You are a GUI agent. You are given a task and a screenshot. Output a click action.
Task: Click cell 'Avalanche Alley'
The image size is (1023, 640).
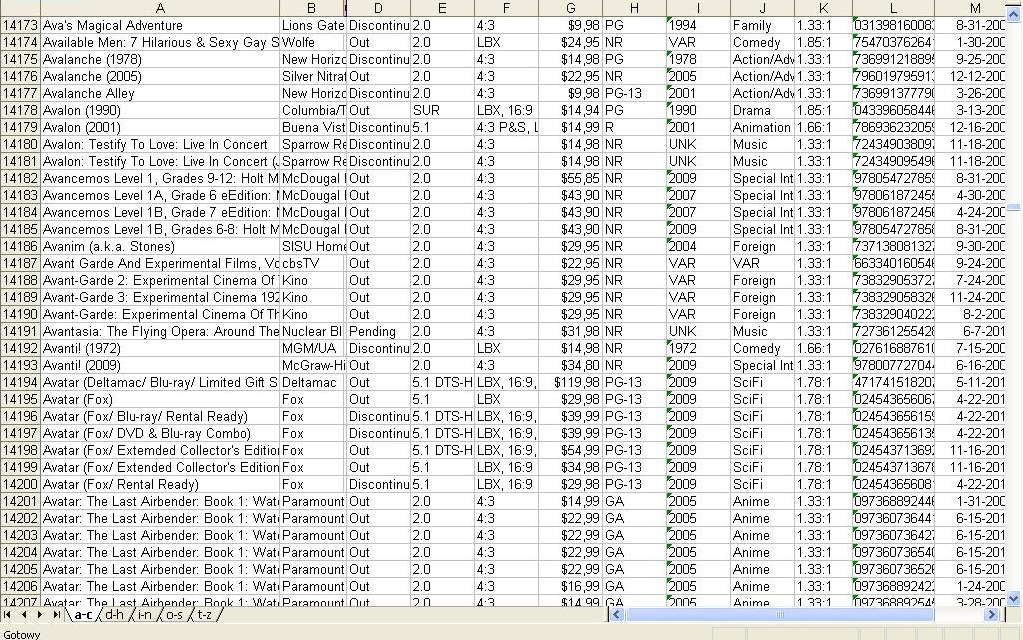[x=160, y=93]
